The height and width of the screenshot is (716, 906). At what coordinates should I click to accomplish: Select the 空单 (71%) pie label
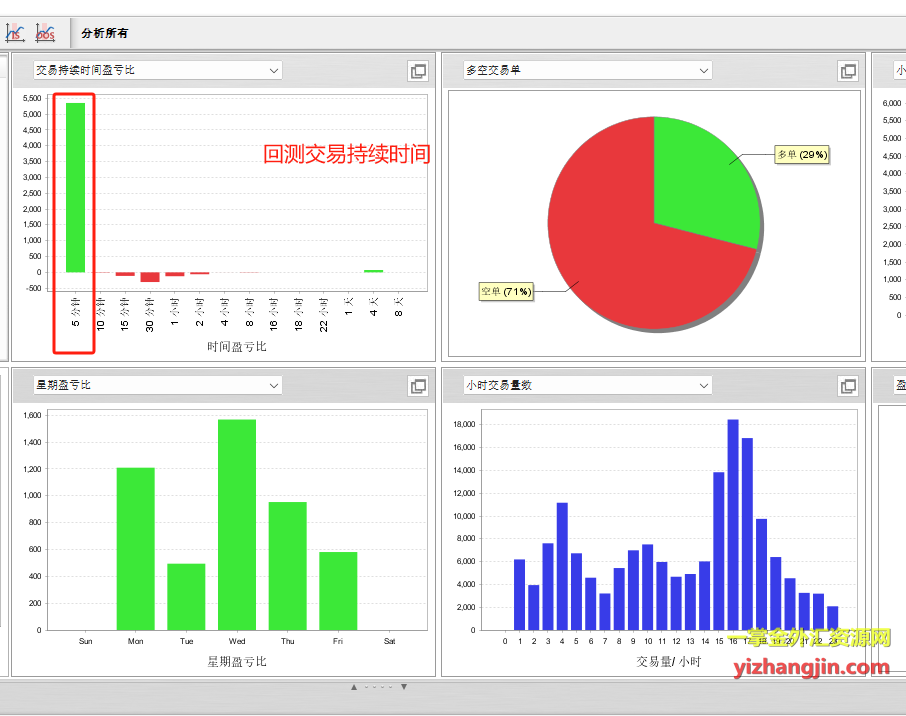[x=507, y=292]
